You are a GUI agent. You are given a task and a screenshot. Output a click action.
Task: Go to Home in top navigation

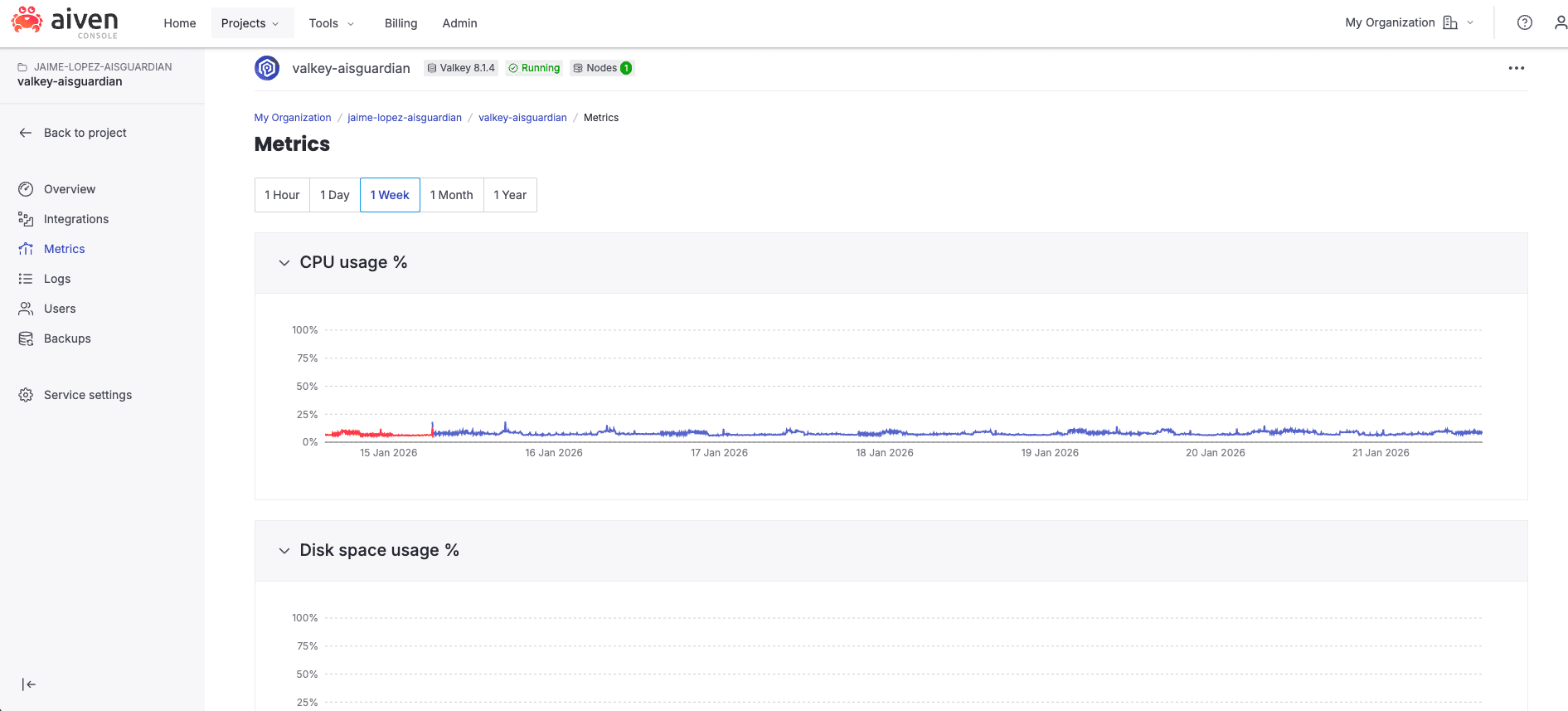coord(180,23)
